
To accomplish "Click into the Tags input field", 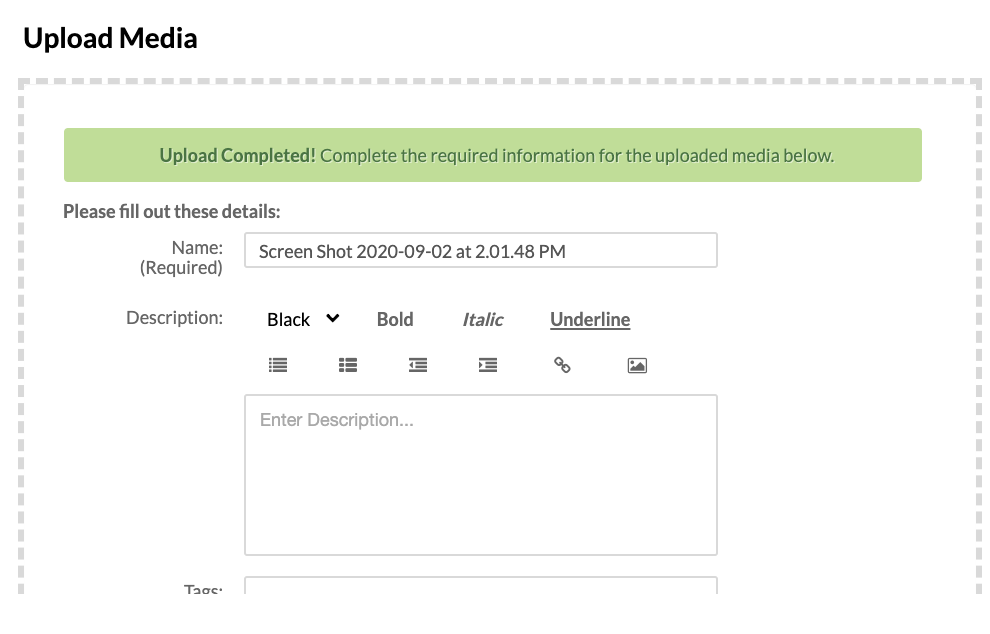I will [x=481, y=585].
